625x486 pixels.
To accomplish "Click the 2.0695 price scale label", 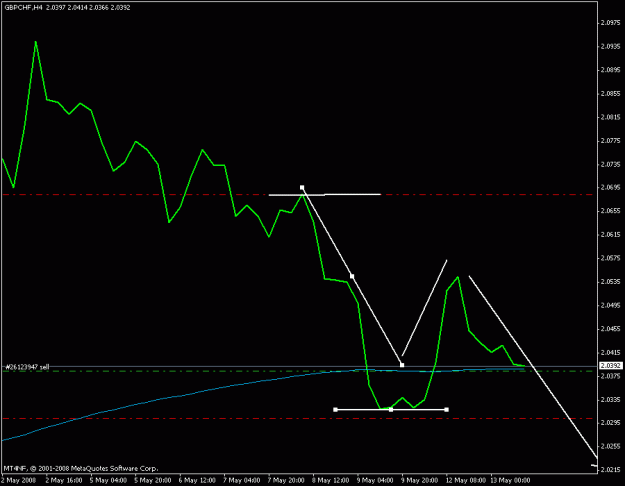I will [611, 187].
